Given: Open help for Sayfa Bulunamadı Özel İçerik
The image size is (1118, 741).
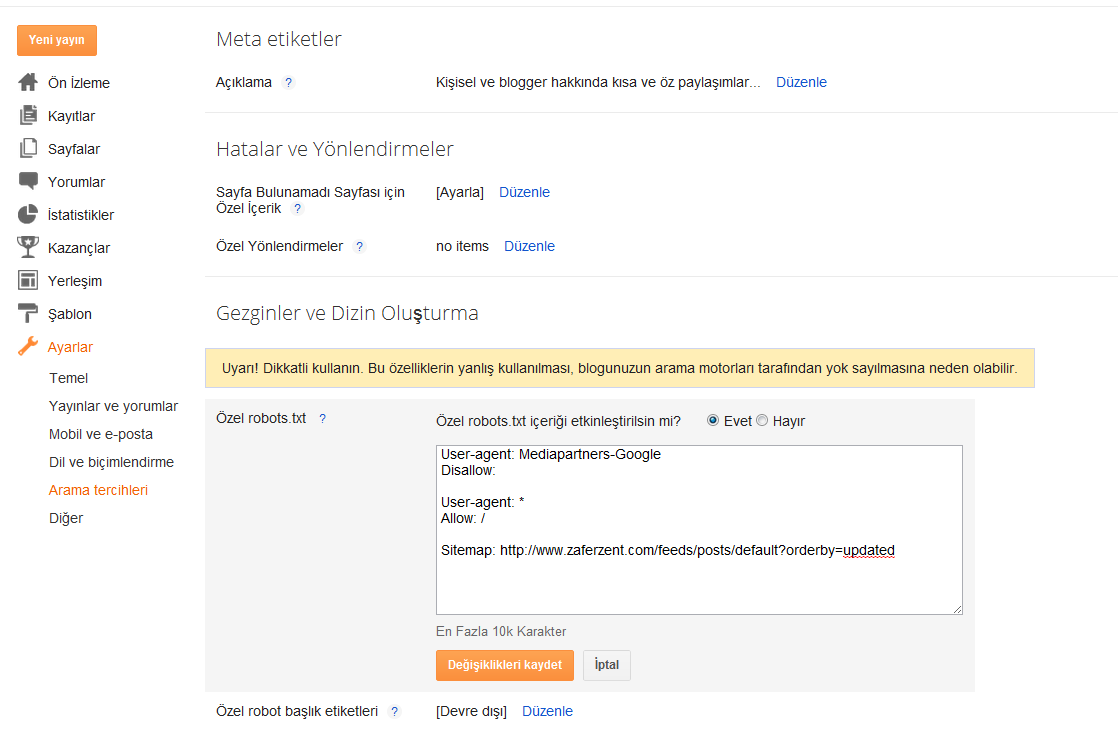Looking at the screenshot, I should coord(297,208).
